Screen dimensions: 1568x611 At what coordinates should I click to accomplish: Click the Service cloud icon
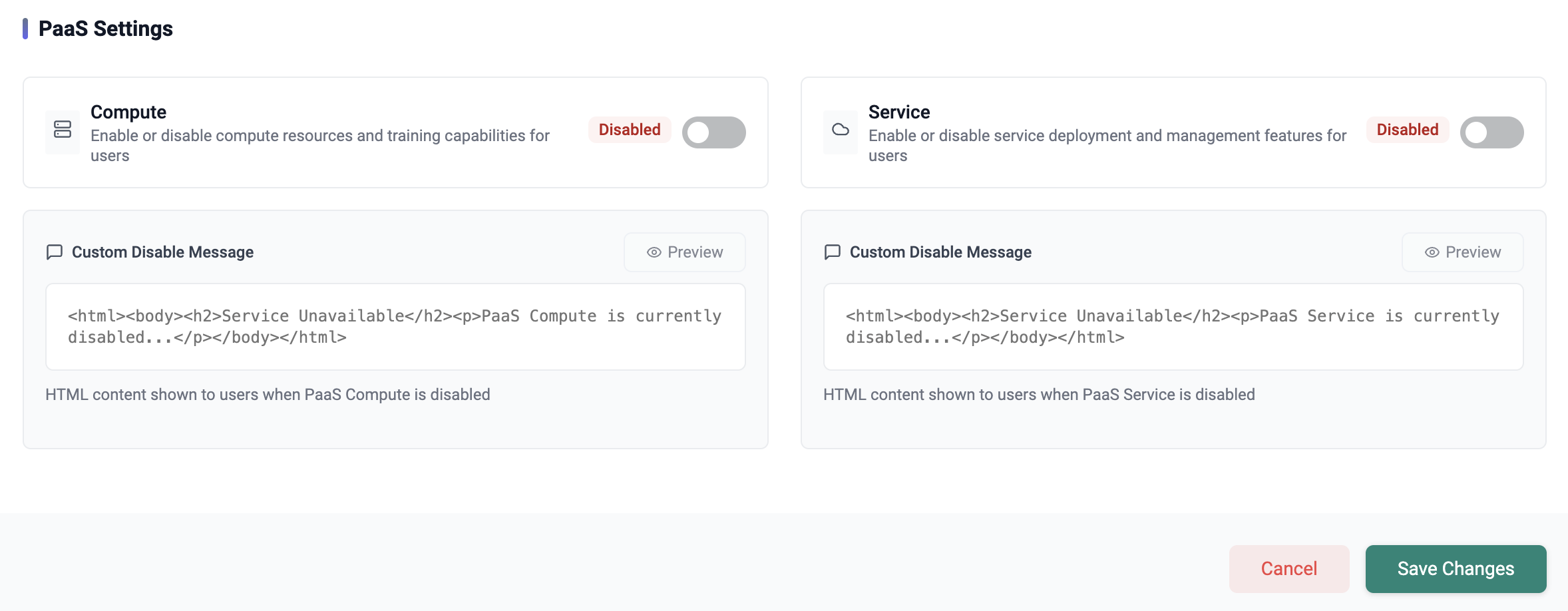[x=841, y=130]
